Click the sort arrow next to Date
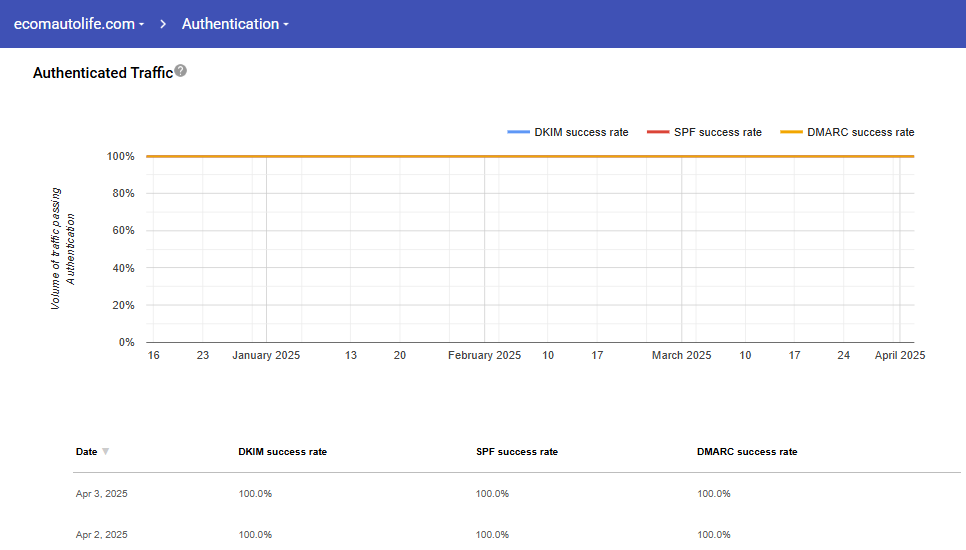The width and height of the screenshot is (966, 550). pyautogui.click(x=106, y=452)
